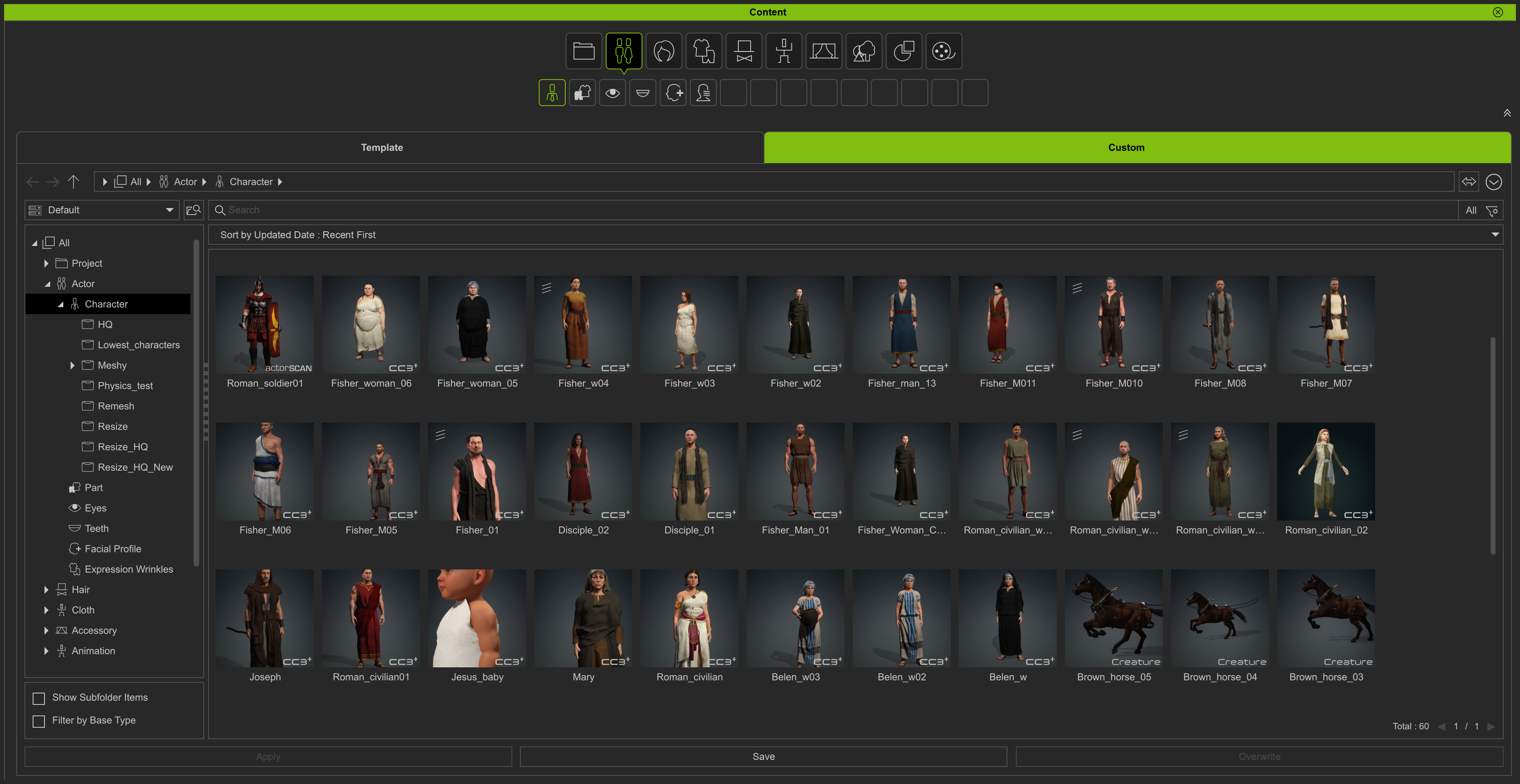The height and width of the screenshot is (784, 1520).
Task: Click into the Search field
Action: [x=833, y=210]
